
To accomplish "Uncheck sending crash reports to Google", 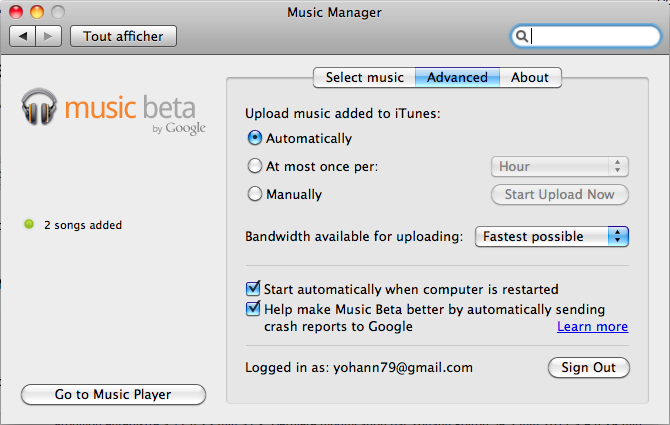I will pyautogui.click(x=253, y=310).
